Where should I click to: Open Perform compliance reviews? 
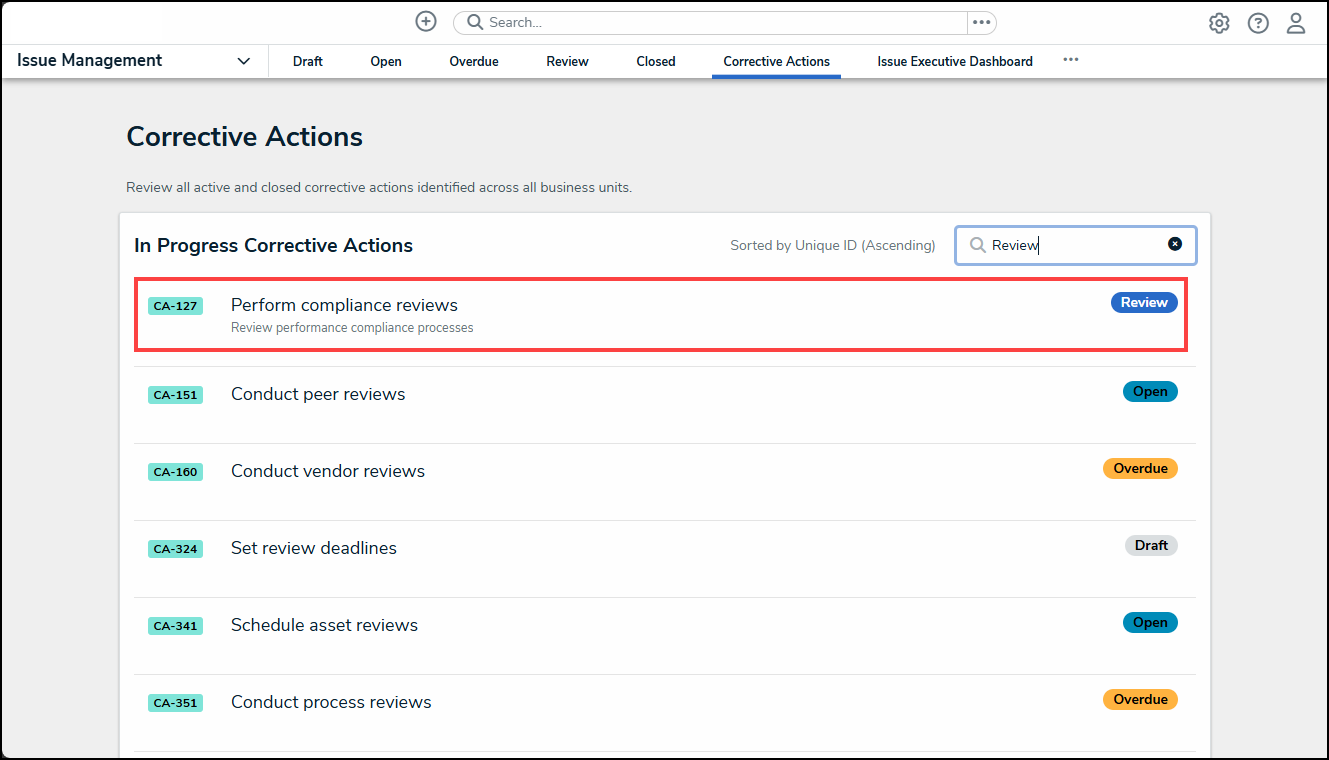coord(344,305)
